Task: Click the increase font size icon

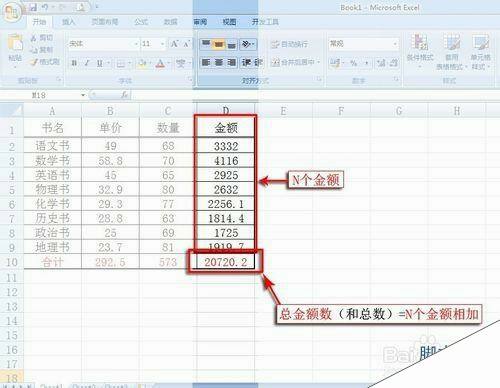Action: [174, 44]
